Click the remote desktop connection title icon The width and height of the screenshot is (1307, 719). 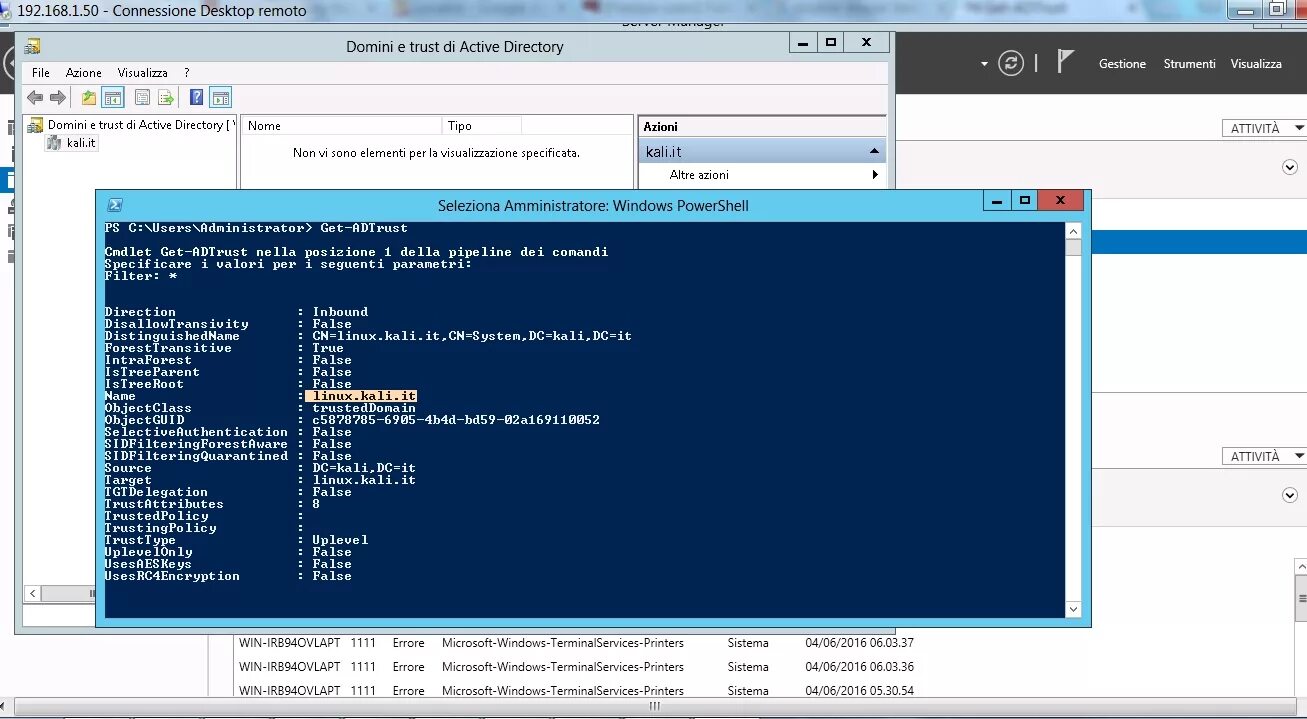coord(7,10)
